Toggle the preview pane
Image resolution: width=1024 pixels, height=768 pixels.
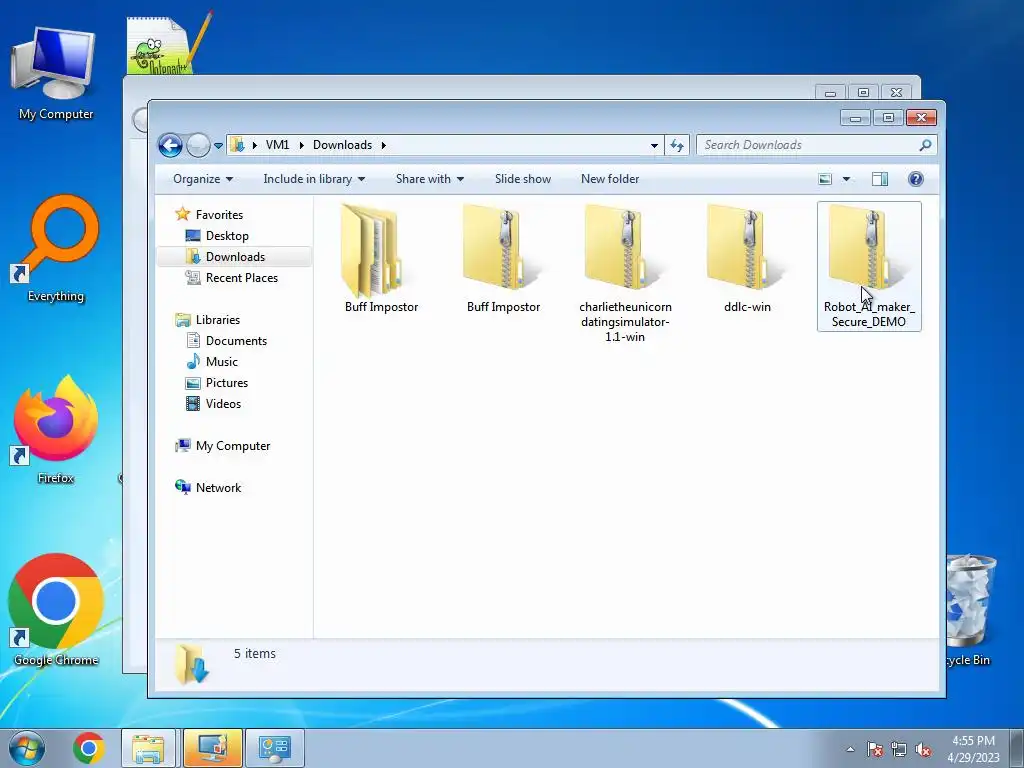880,179
